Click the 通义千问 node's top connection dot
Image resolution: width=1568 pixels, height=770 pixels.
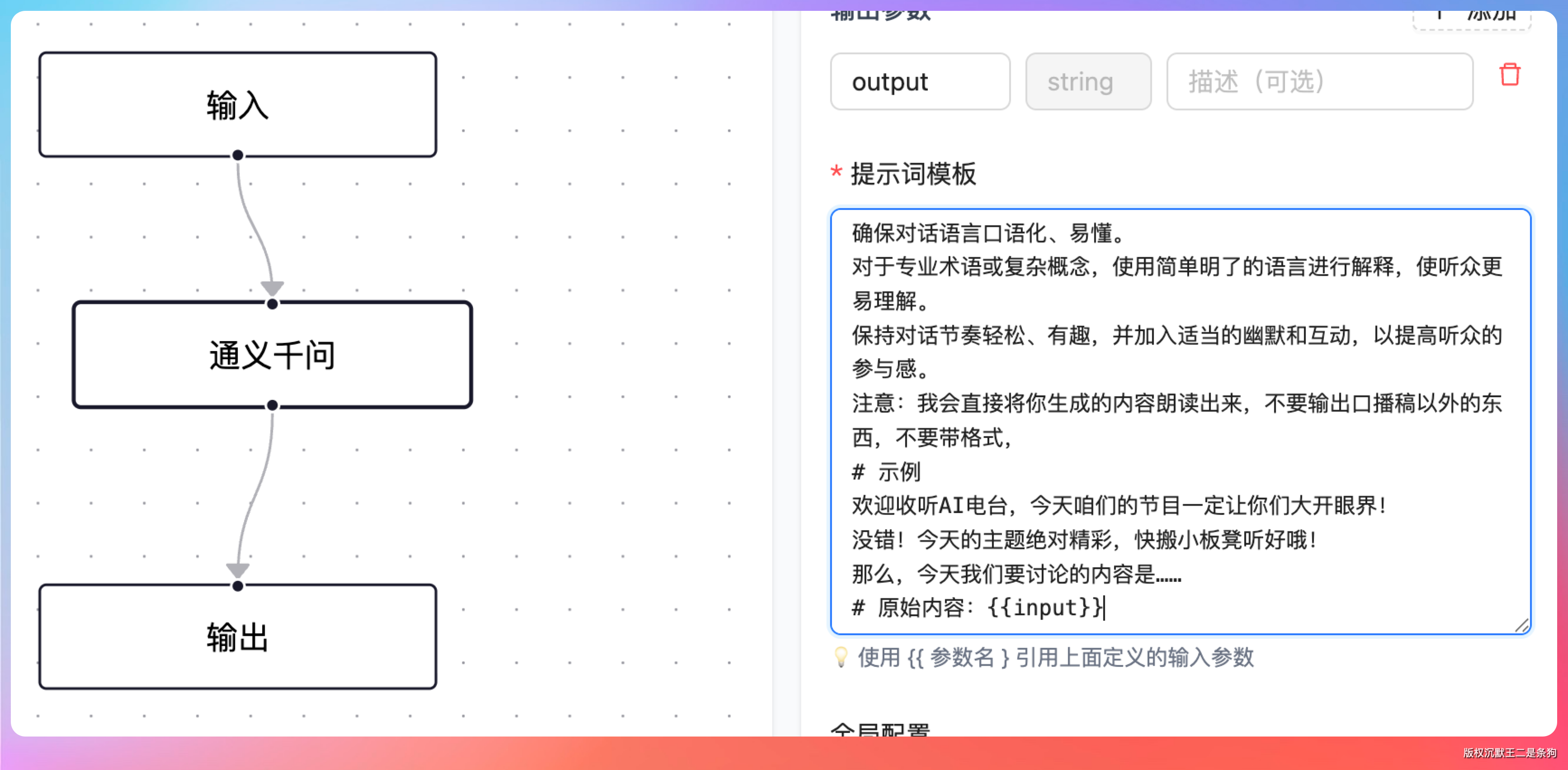272,304
